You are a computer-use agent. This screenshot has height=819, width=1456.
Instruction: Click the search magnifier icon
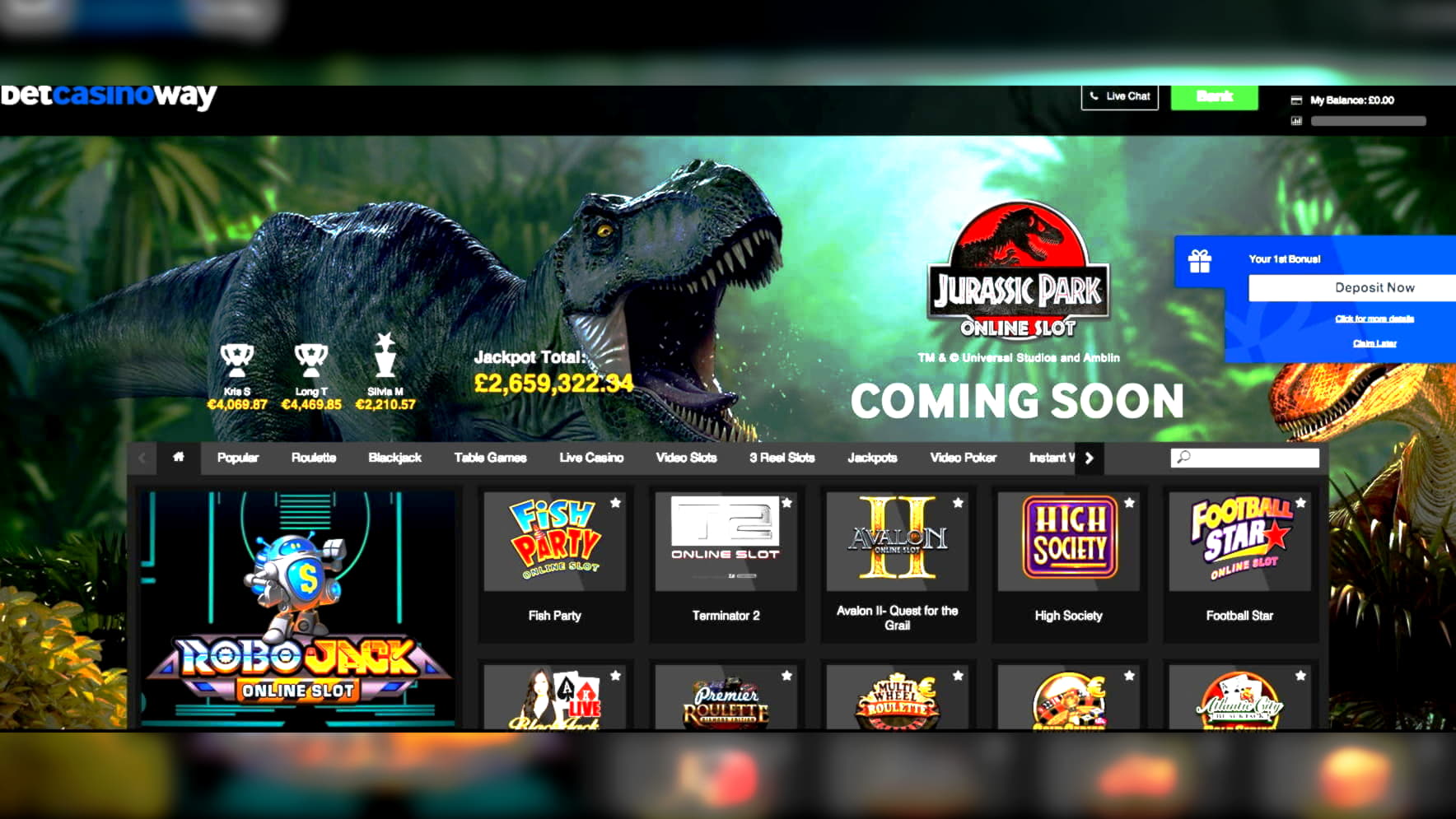1183,457
